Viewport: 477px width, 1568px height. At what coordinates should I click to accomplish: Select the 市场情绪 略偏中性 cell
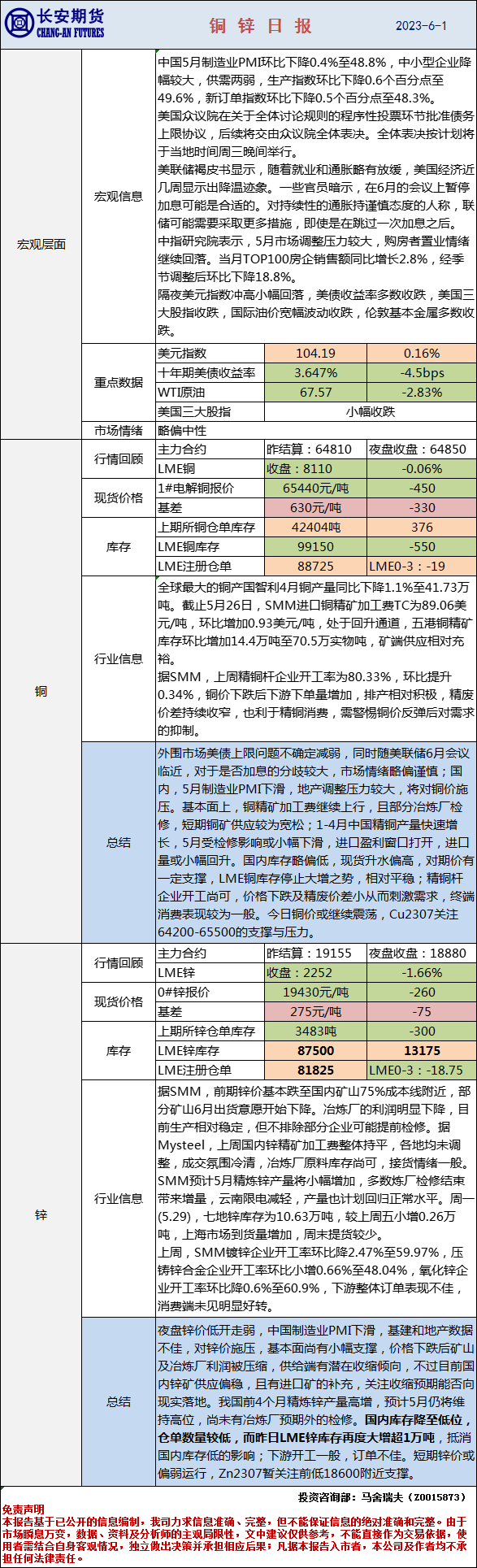315,431
